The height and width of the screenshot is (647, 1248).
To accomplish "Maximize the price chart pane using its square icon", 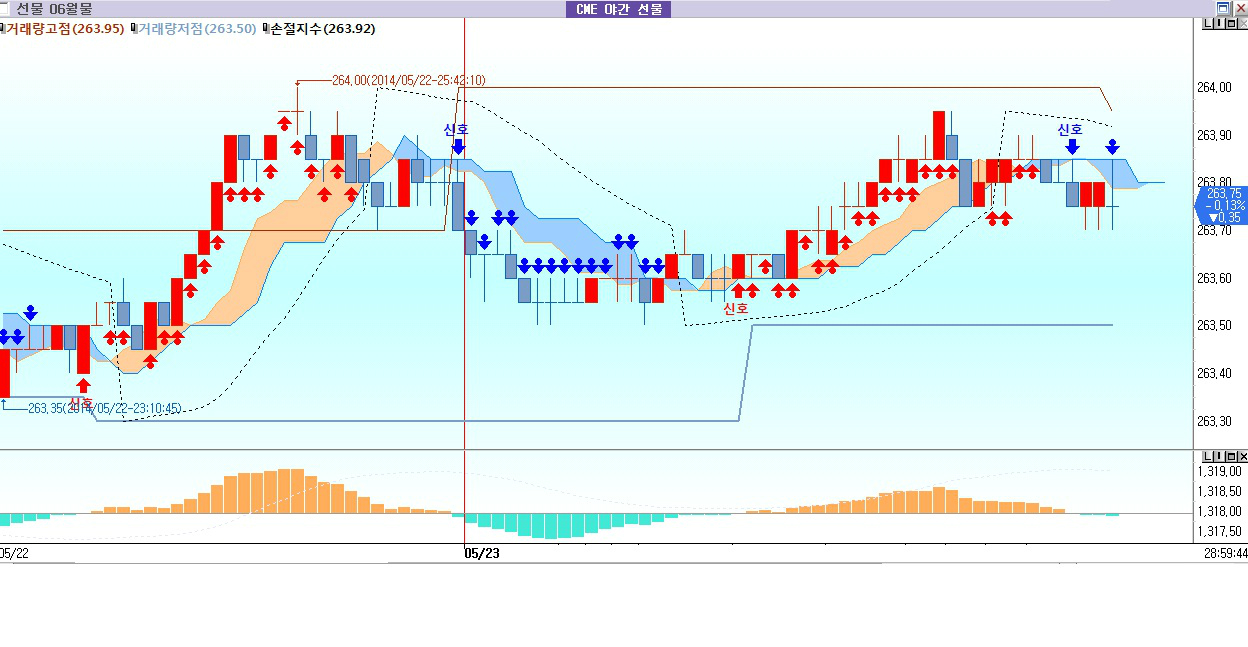I will 1230,24.
